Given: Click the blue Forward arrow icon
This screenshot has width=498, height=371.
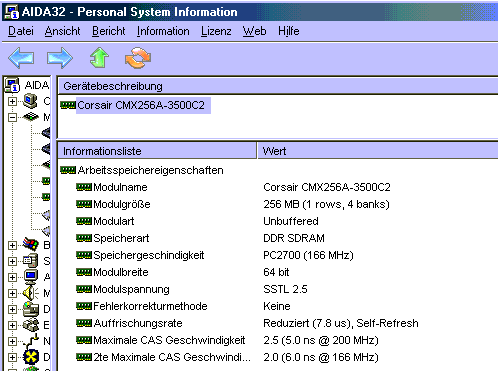Looking at the screenshot, I should click(x=60, y=58).
